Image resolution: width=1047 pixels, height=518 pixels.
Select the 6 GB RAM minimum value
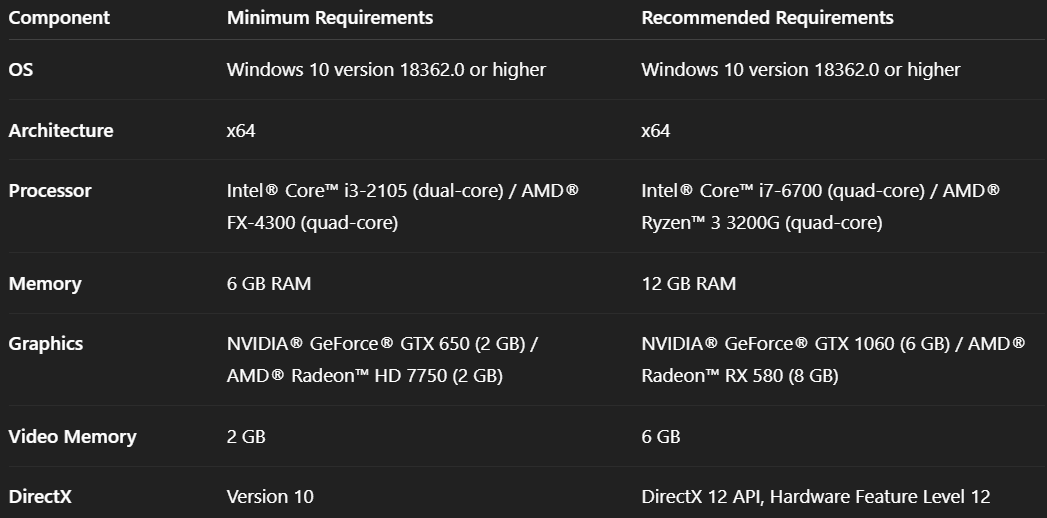click(x=269, y=284)
